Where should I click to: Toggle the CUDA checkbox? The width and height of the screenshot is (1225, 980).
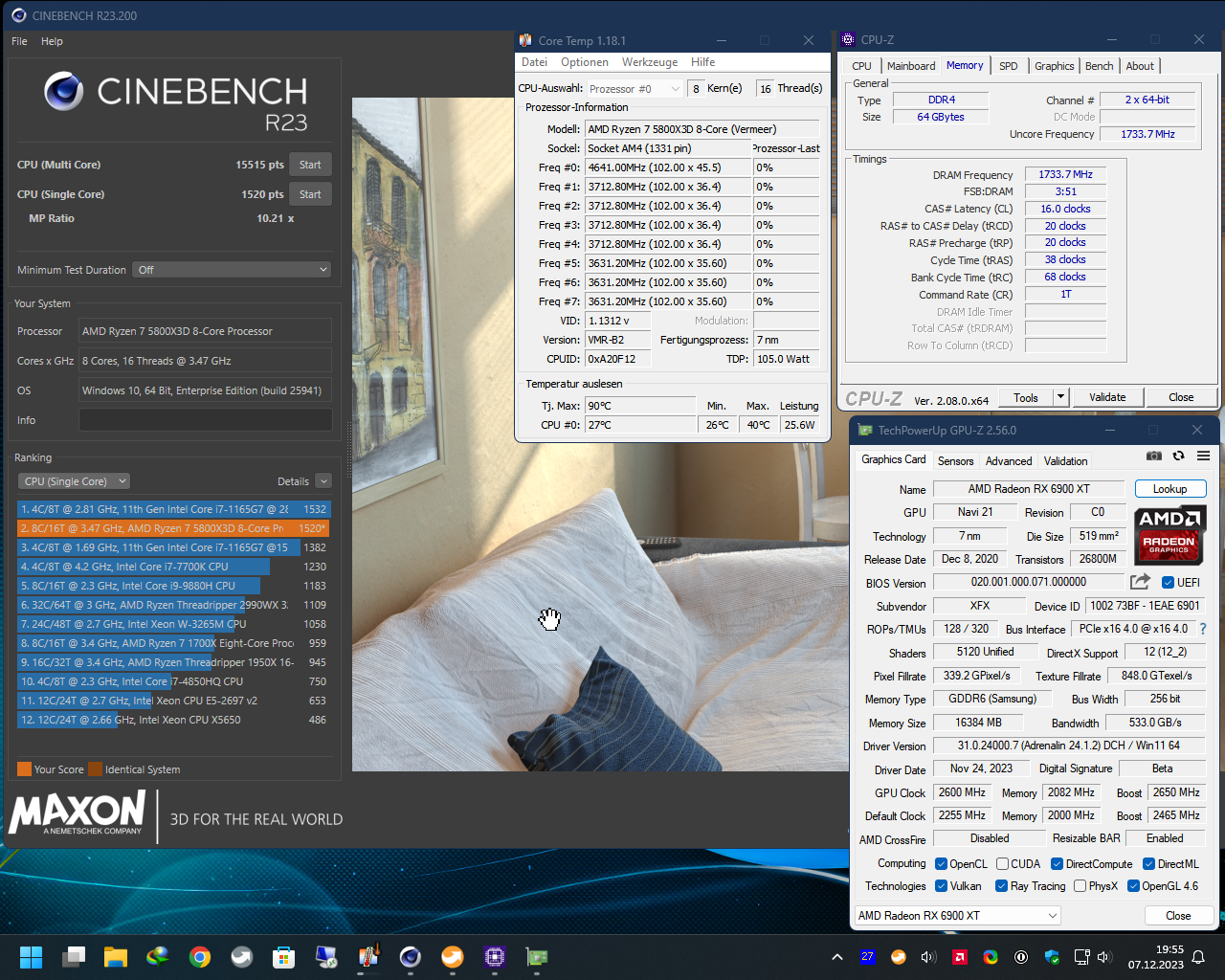pos(1002,863)
